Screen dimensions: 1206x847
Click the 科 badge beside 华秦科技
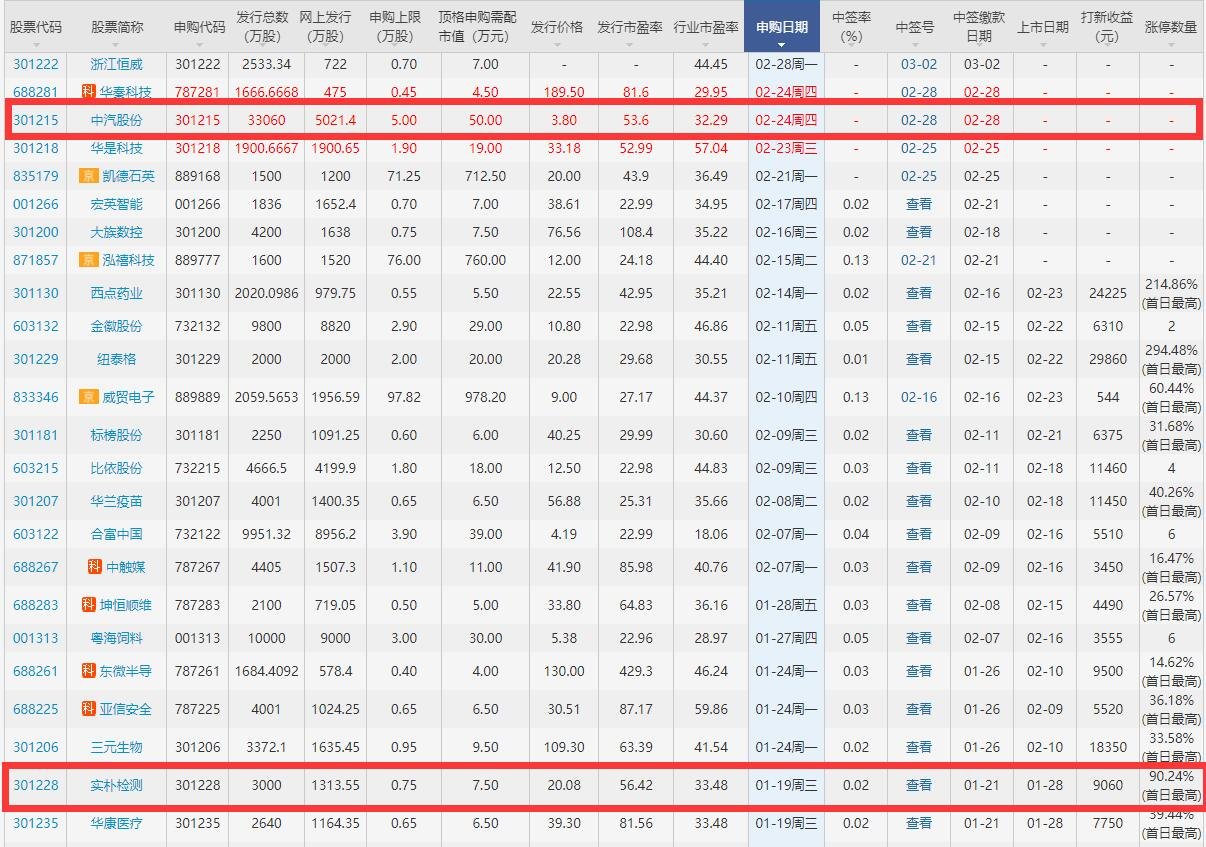pos(88,92)
